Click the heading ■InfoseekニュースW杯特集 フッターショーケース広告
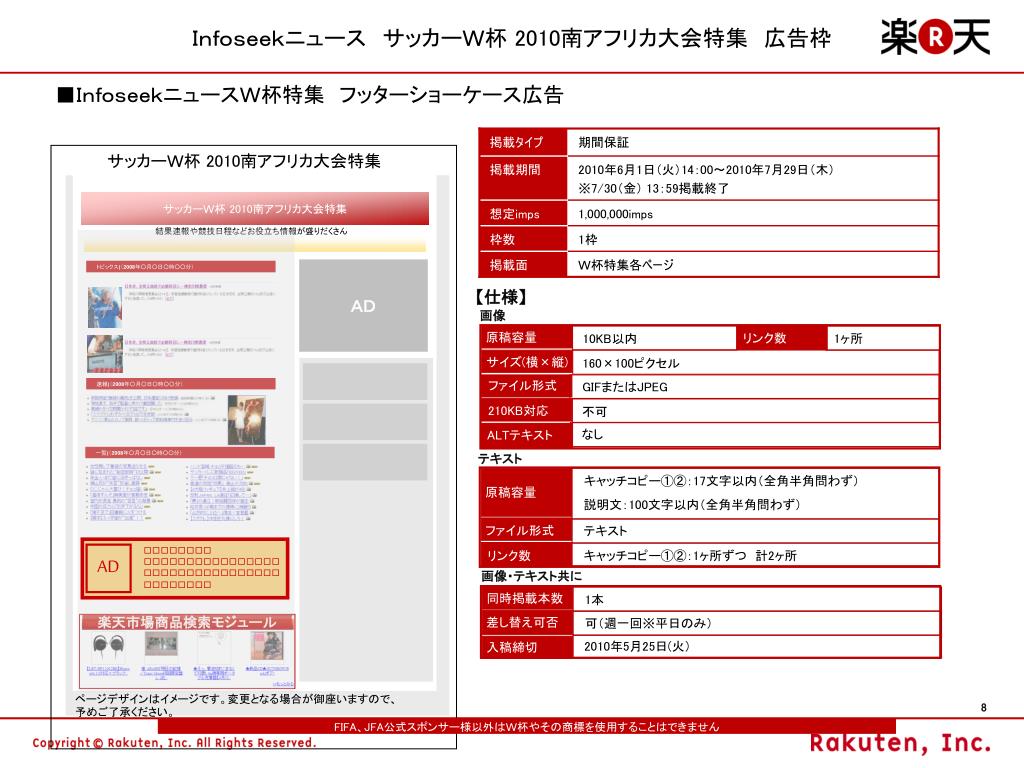The width and height of the screenshot is (1024, 768). tap(310, 95)
